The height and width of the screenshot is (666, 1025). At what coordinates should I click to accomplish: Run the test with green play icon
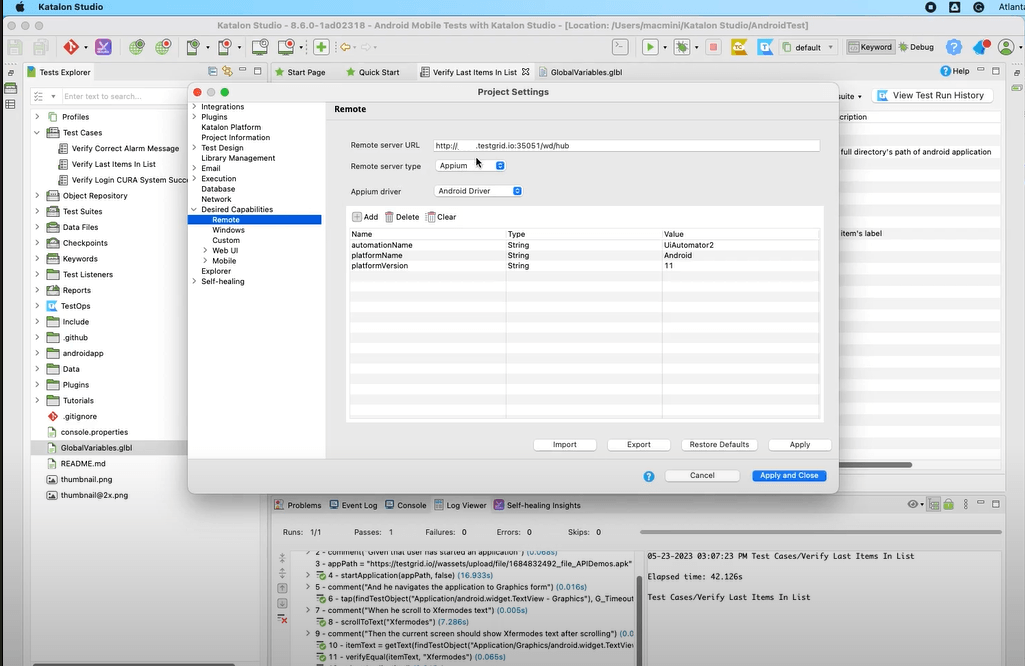pos(650,47)
